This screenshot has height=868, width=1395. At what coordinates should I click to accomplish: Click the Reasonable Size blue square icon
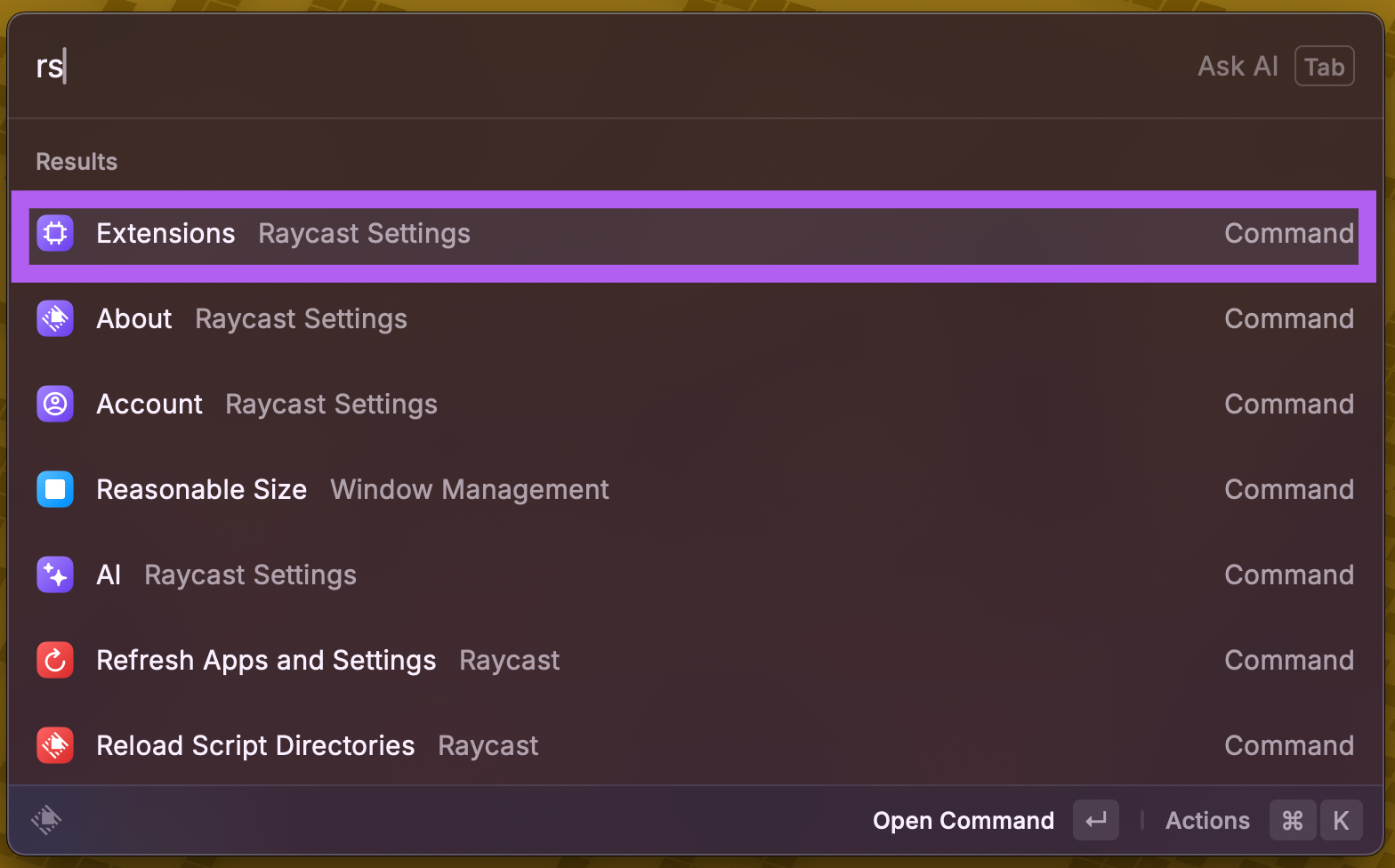tap(55, 489)
